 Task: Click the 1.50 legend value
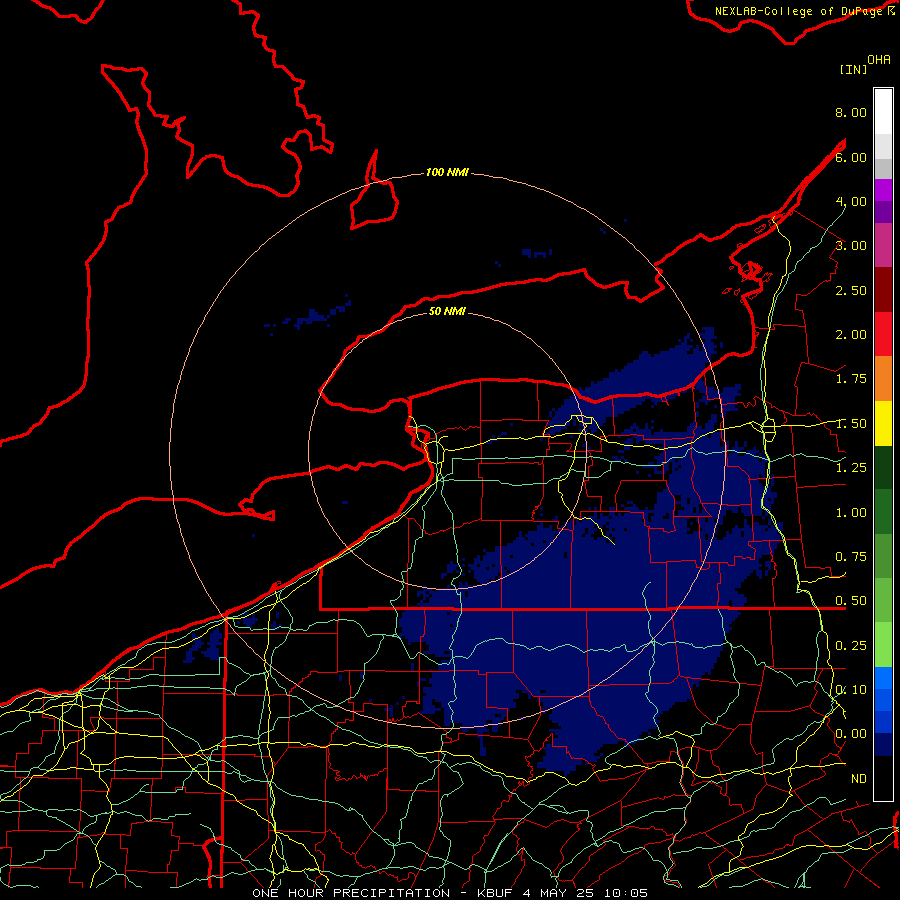tap(851, 424)
